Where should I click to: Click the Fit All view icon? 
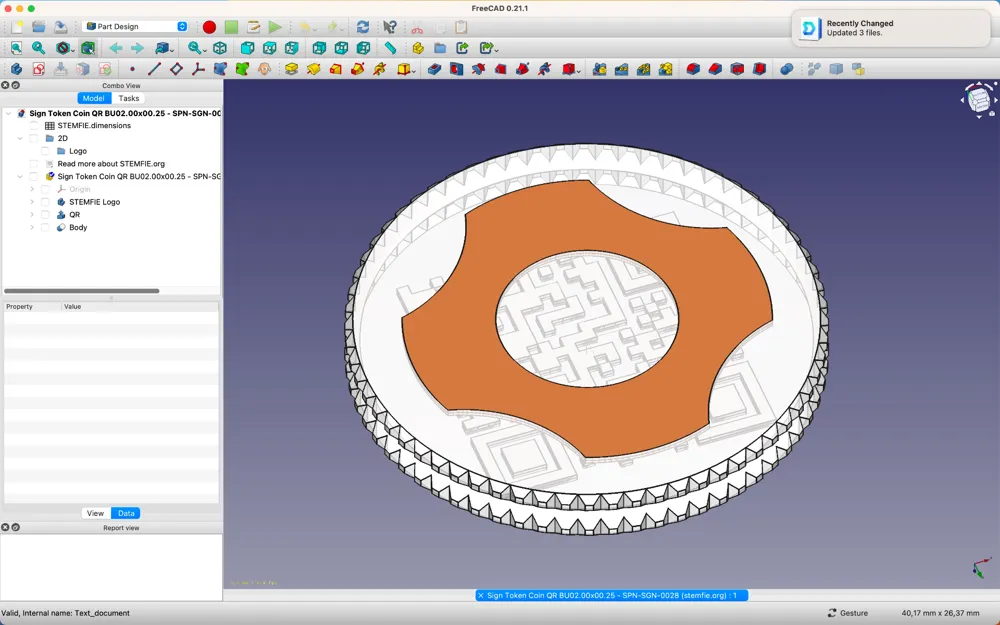pos(16,48)
